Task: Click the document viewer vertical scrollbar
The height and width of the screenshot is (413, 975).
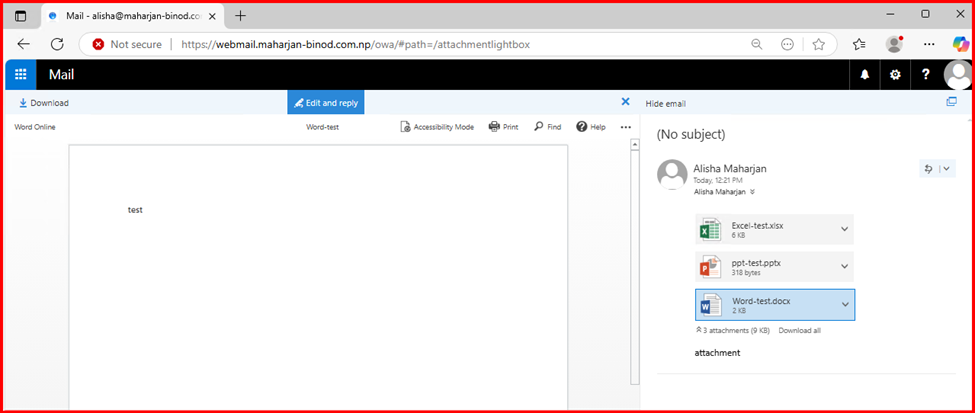Action: point(634,260)
